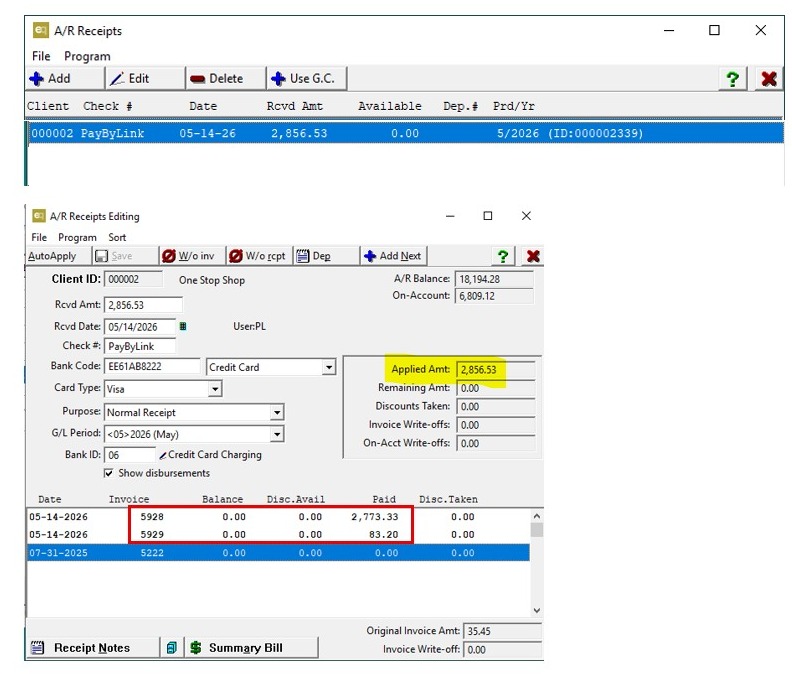Click scroll up arrow in invoice list

coord(536,516)
